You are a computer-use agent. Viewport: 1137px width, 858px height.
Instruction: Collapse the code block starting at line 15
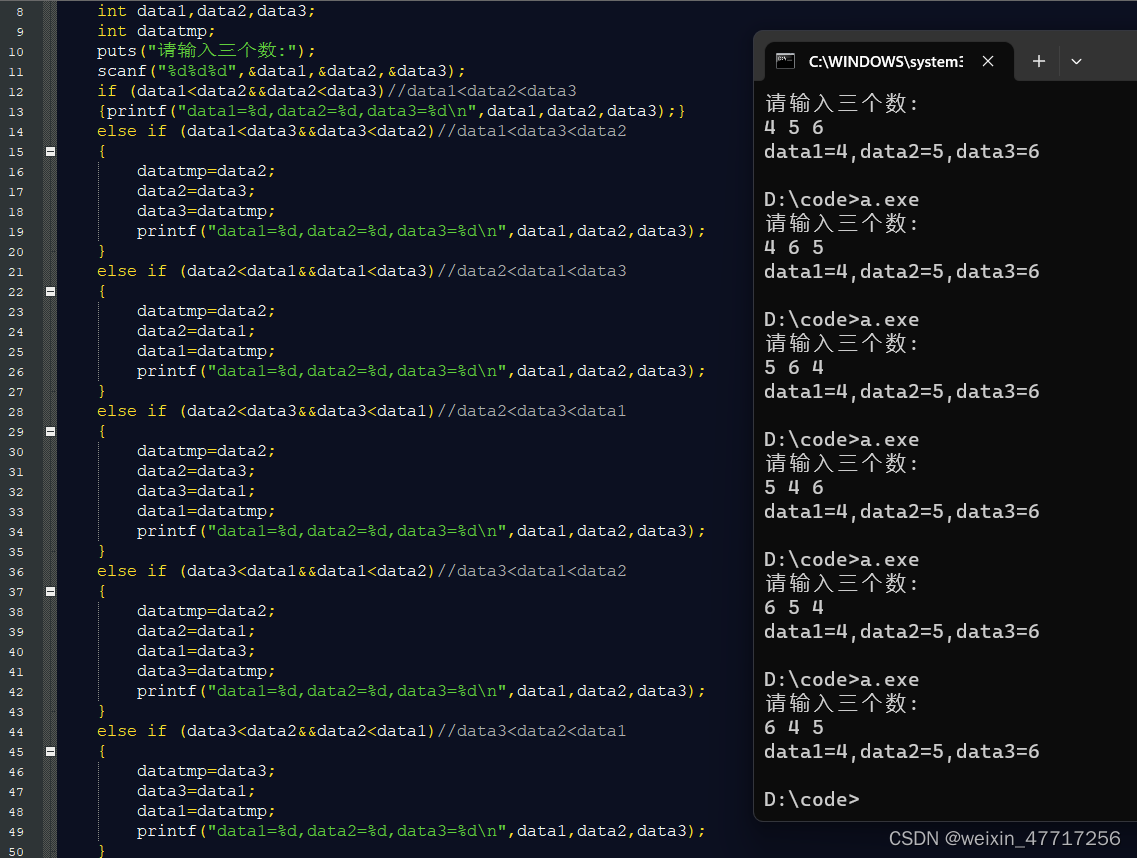[x=49, y=151]
